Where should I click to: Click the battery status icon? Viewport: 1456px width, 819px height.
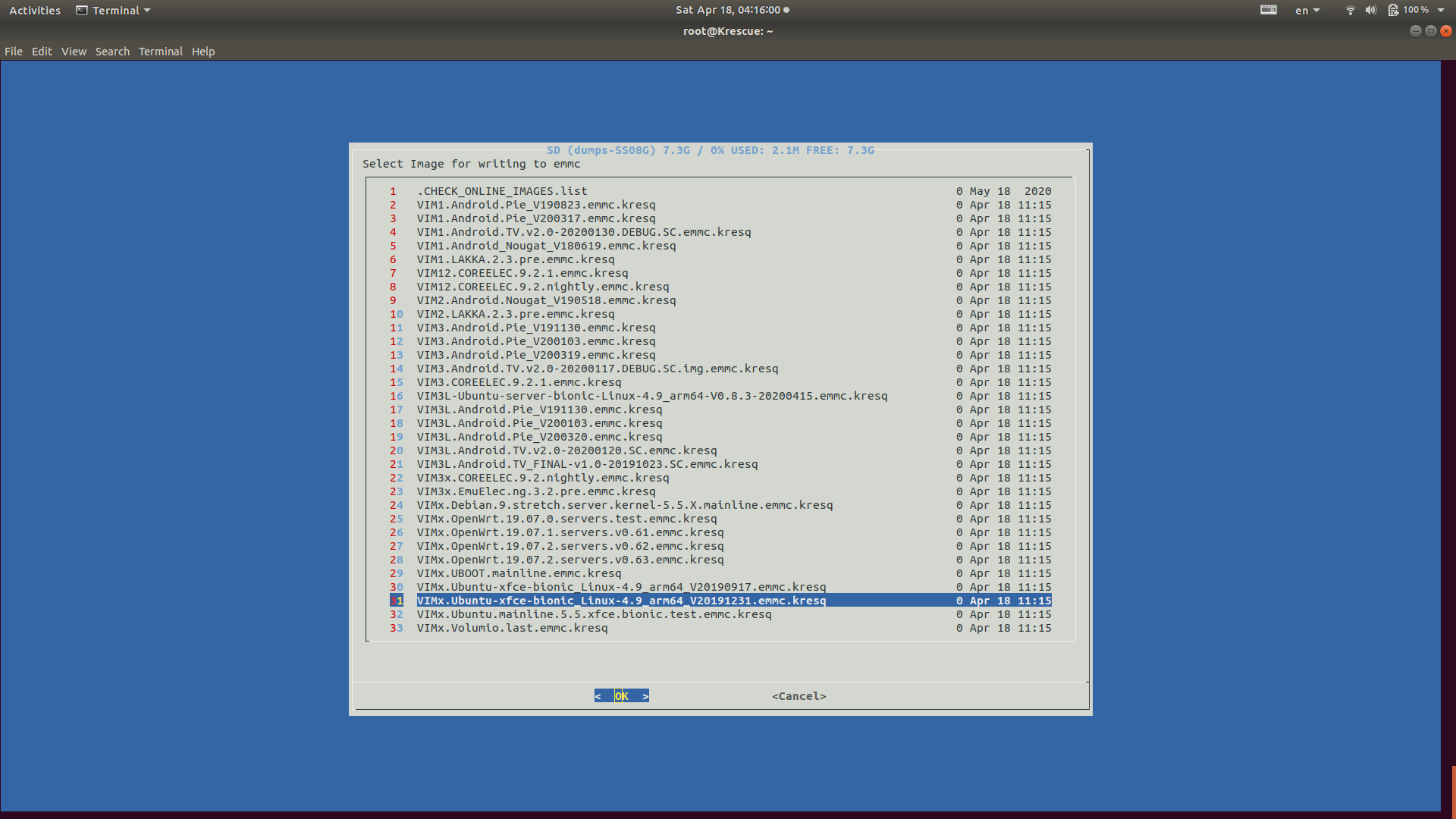tap(1393, 11)
